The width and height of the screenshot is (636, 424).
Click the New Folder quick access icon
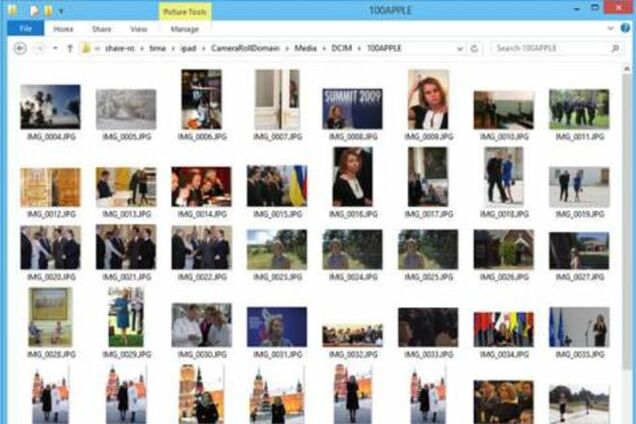48,10
